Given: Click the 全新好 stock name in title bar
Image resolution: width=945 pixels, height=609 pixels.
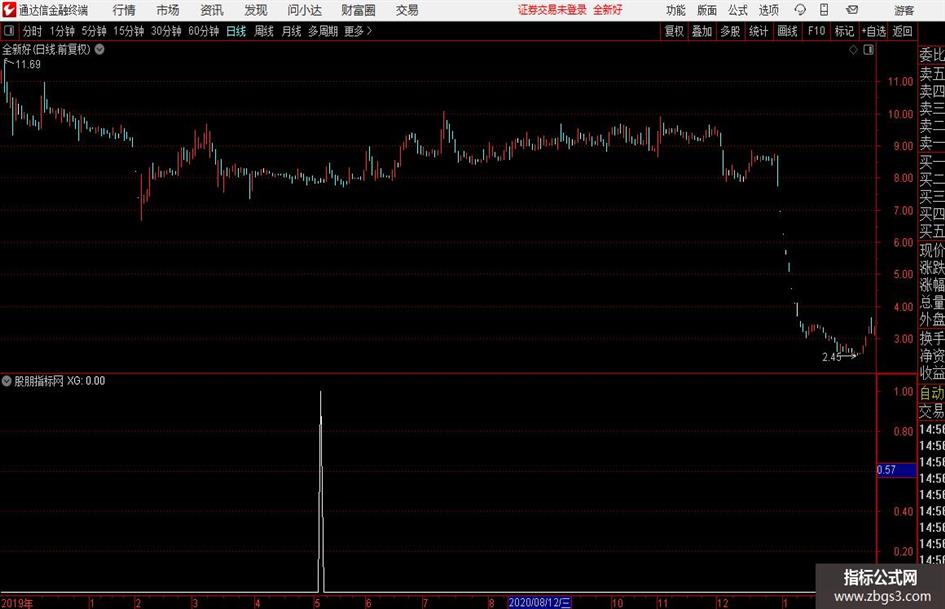Looking at the screenshot, I should click(608, 10).
